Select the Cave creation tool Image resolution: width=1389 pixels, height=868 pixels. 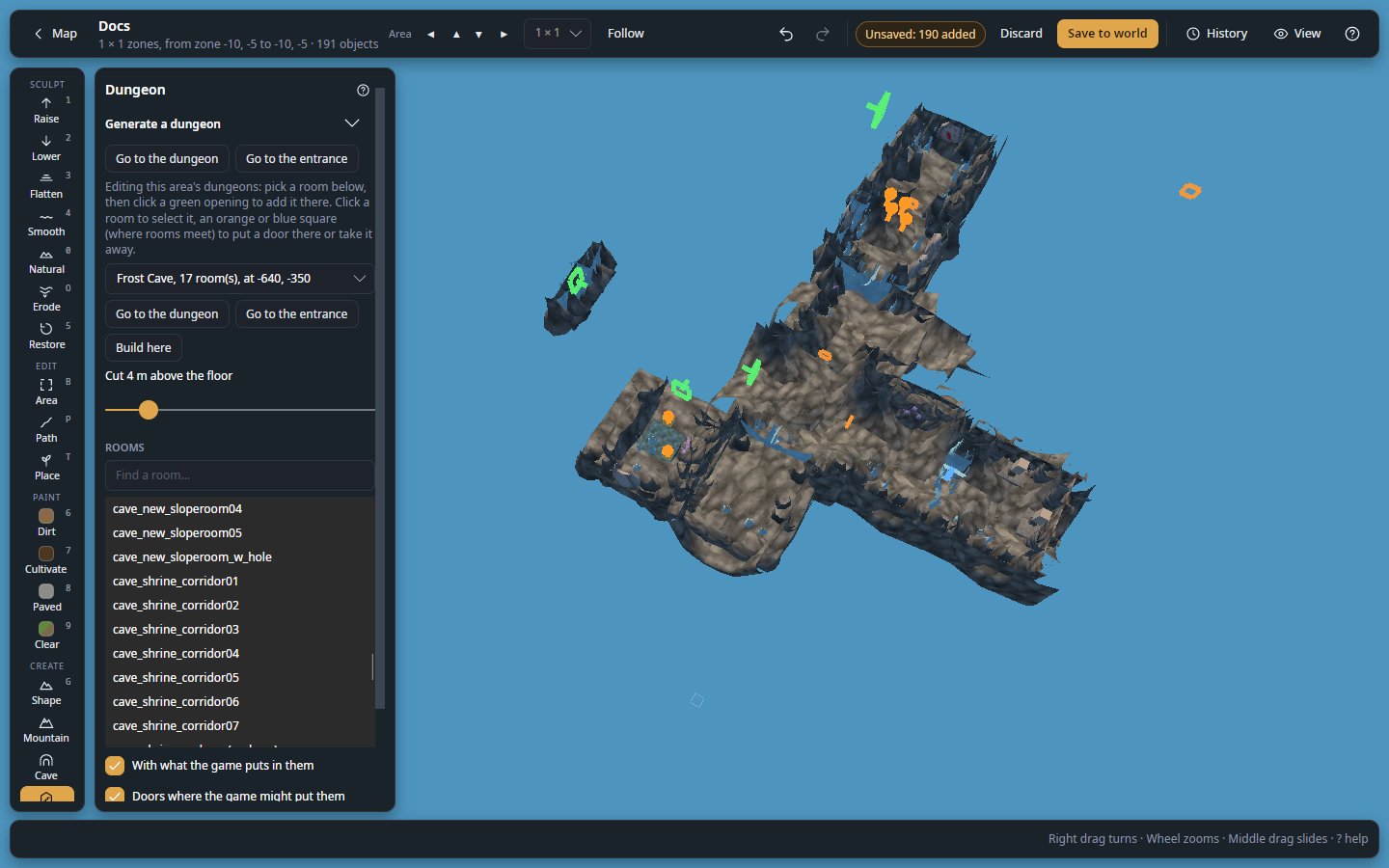point(46,767)
